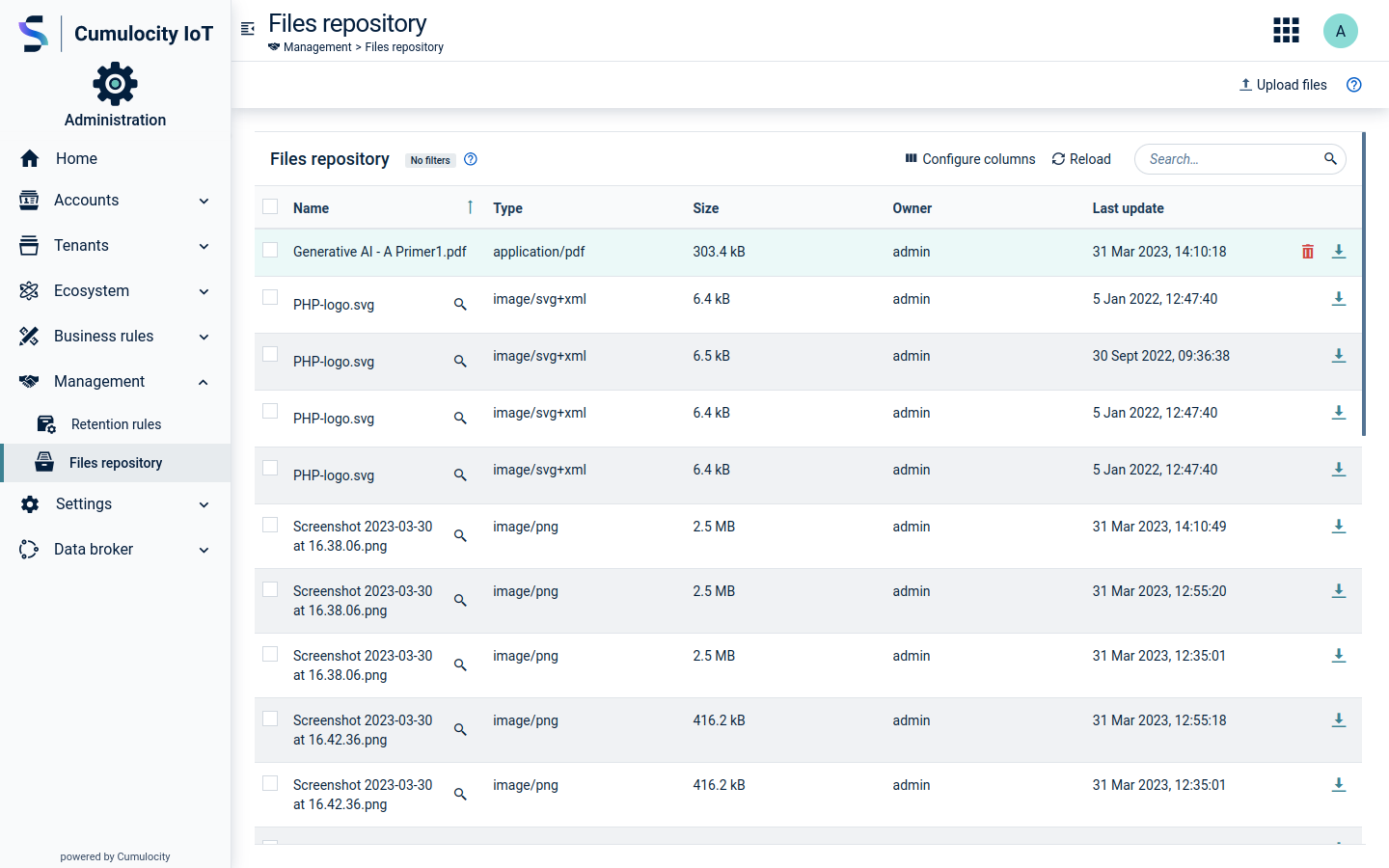Open the Accounts sidebar section
This screenshot has height=868, width=1389.
click(x=116, y=201)
